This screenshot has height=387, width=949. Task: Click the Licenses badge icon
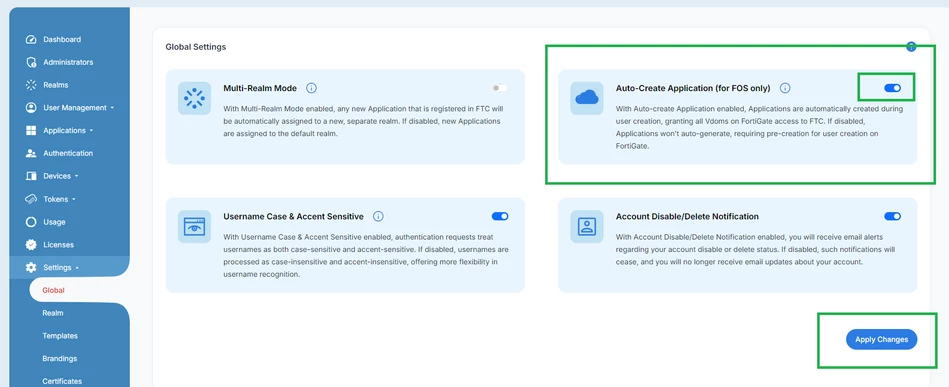point(31,245)
